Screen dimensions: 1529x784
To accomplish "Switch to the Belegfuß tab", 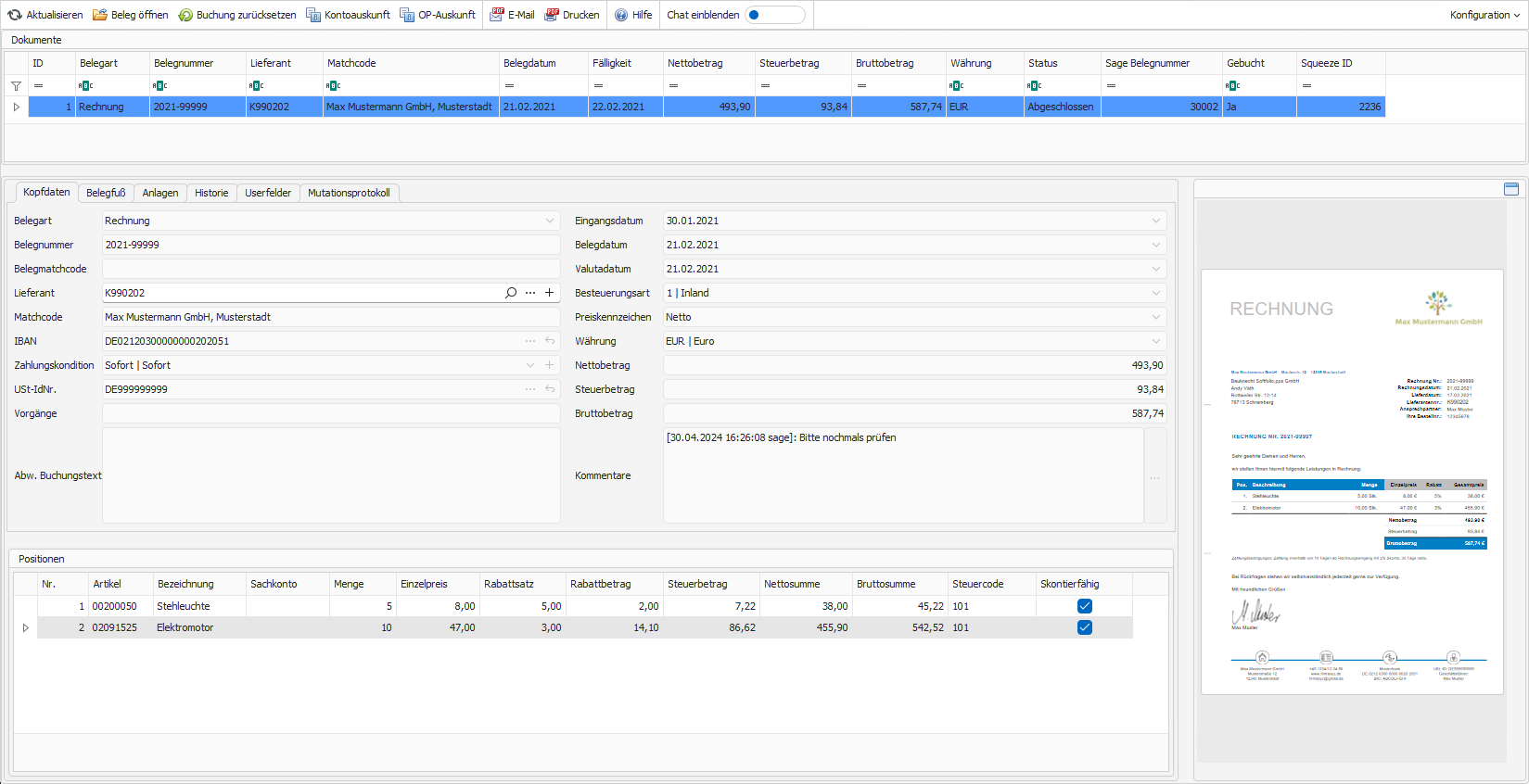I will click(106, 193).
